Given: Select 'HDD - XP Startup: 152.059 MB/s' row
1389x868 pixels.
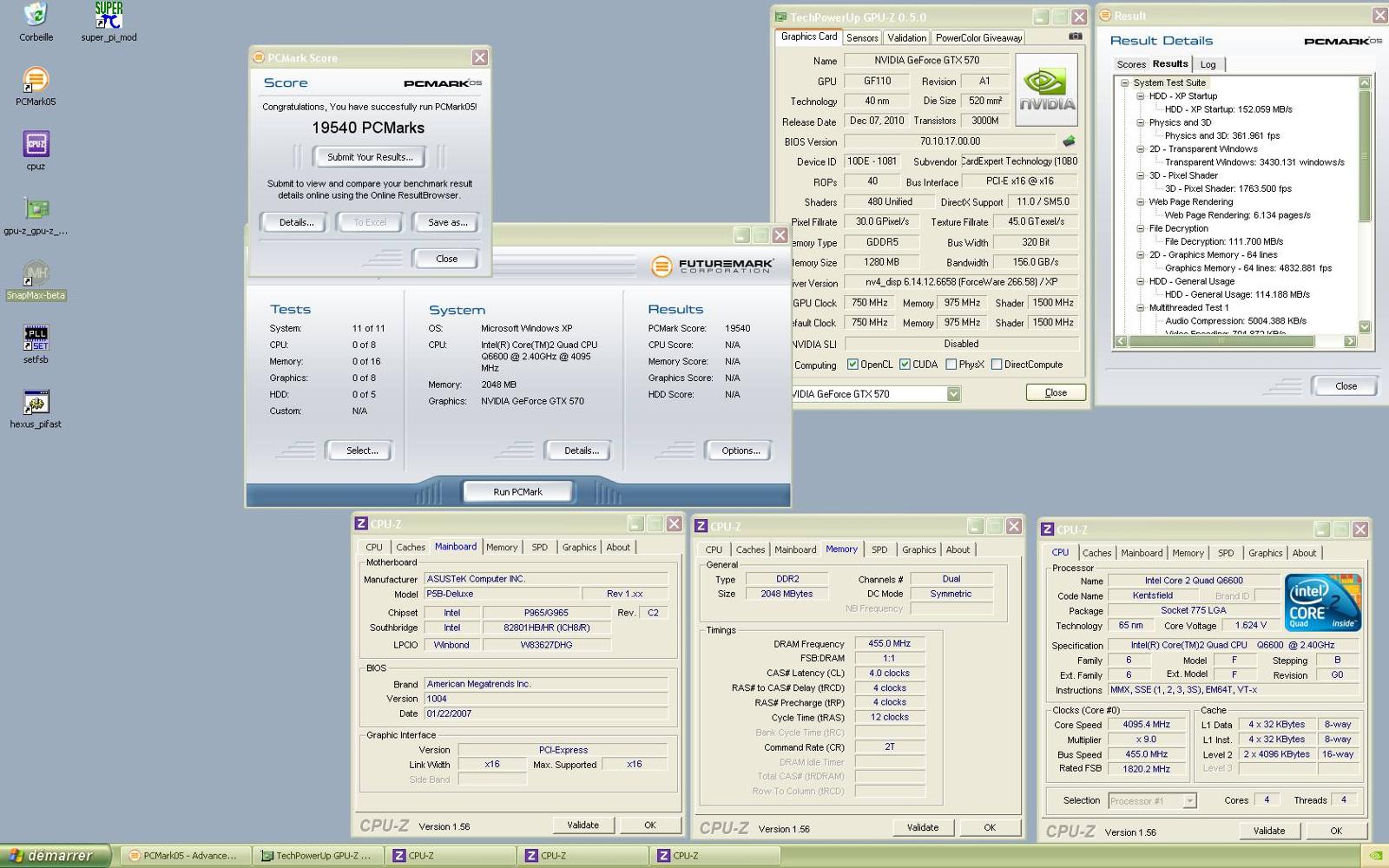Looking at the screenshot, I should [x=1228, y=109].
